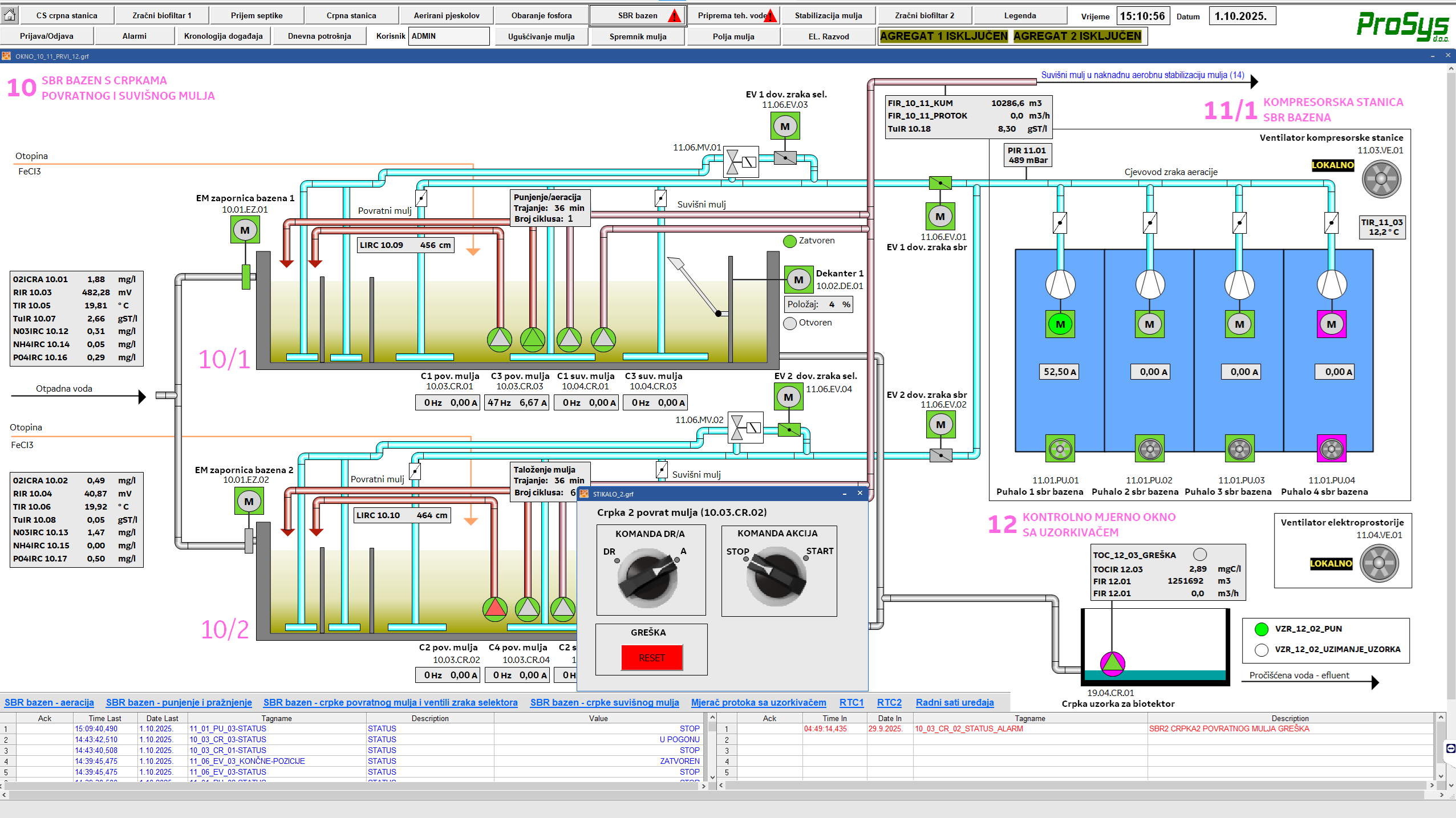The width and height of the screenshot is (1456, 818).
Task: Open EM zapornica bazena 1 motor
Action: [245, 230]
